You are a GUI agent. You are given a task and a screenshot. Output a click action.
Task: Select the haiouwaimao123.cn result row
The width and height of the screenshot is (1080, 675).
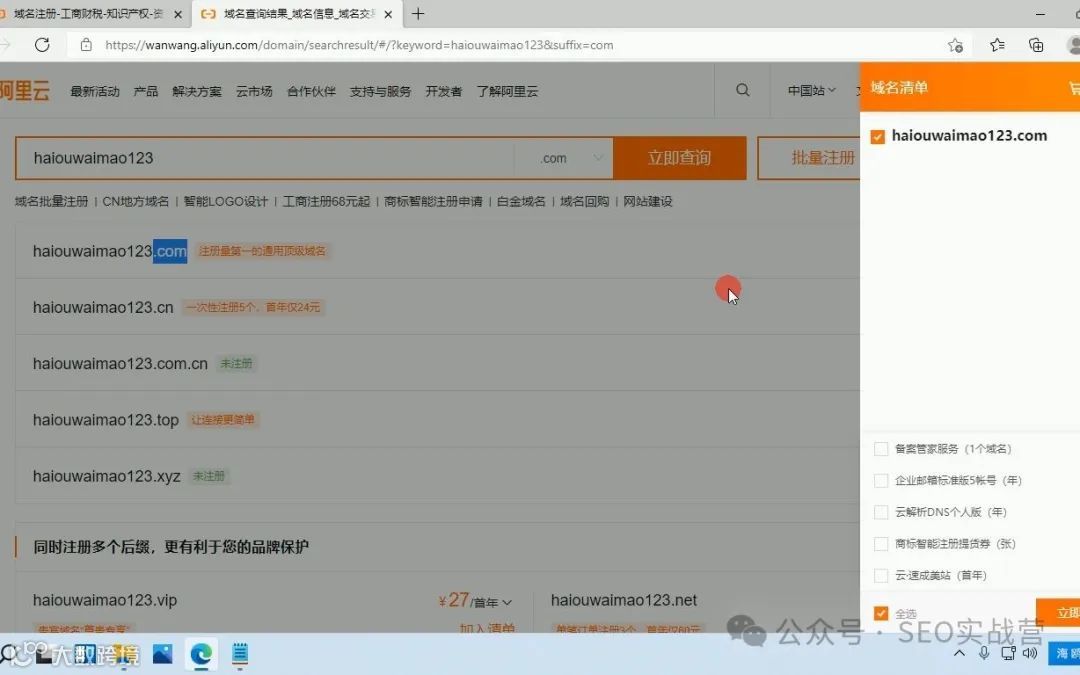tap(437, 307)
